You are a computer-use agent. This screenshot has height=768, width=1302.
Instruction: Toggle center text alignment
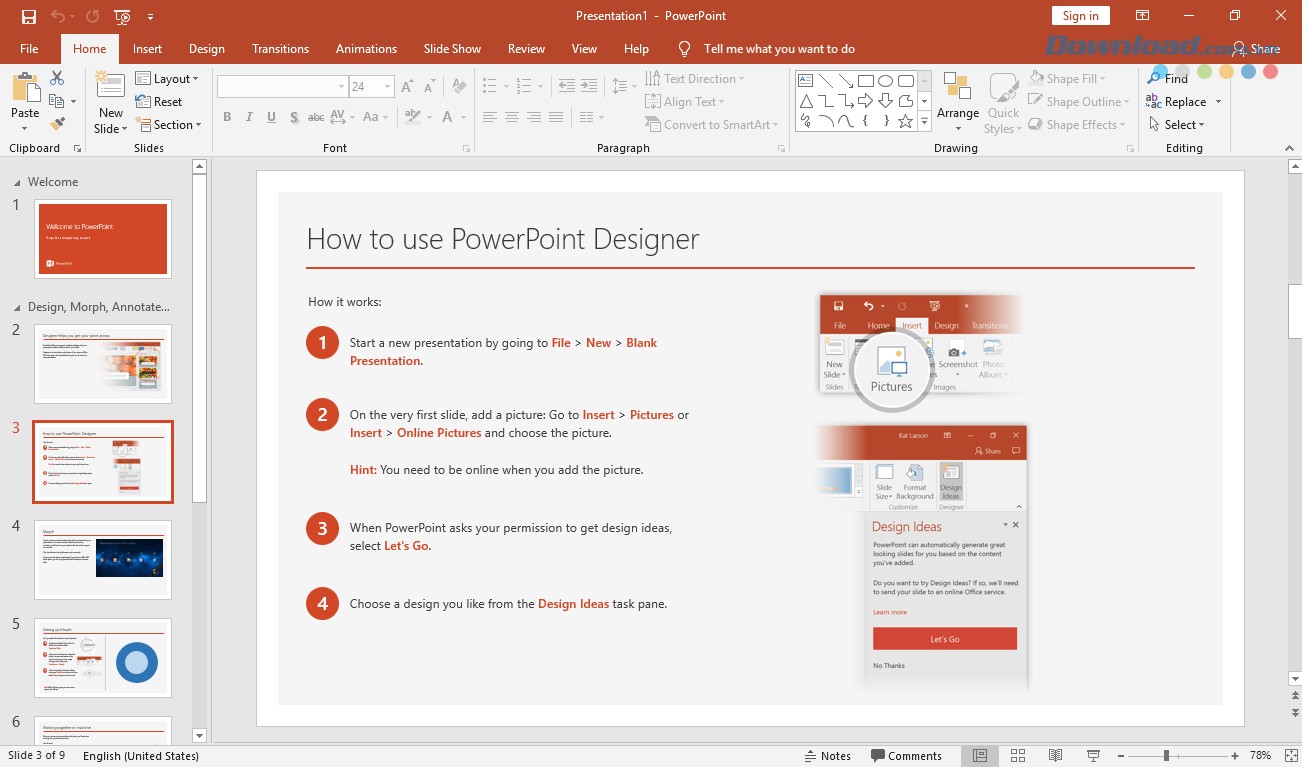click(512, 117)
